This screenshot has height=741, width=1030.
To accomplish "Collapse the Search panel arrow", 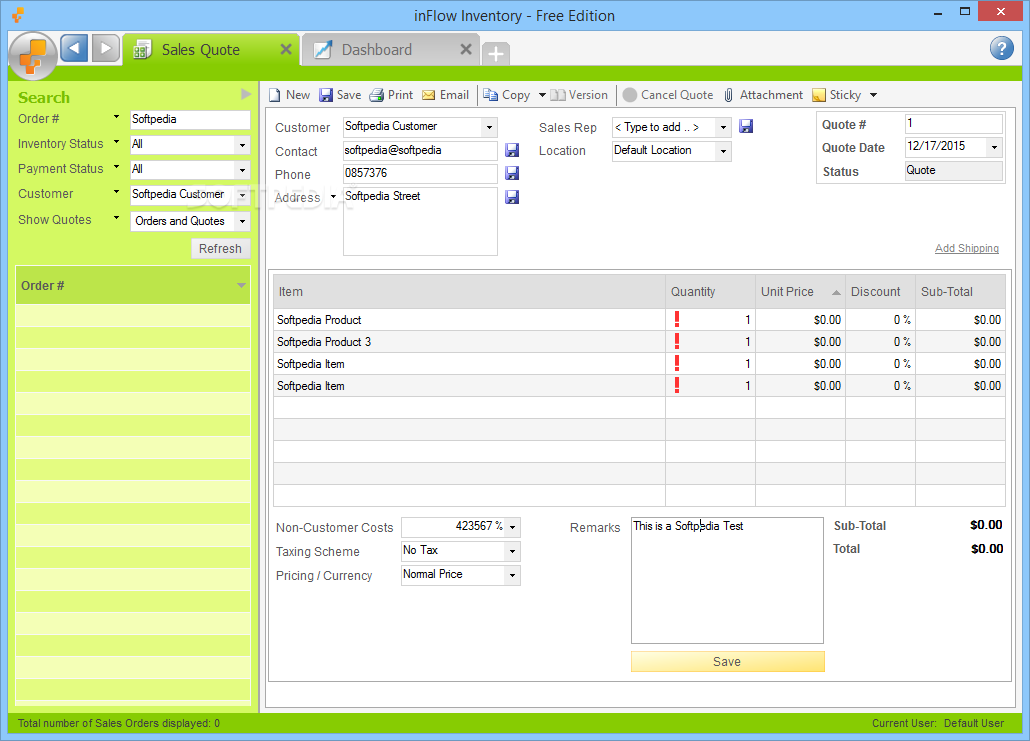I will (x=246, y=95).
